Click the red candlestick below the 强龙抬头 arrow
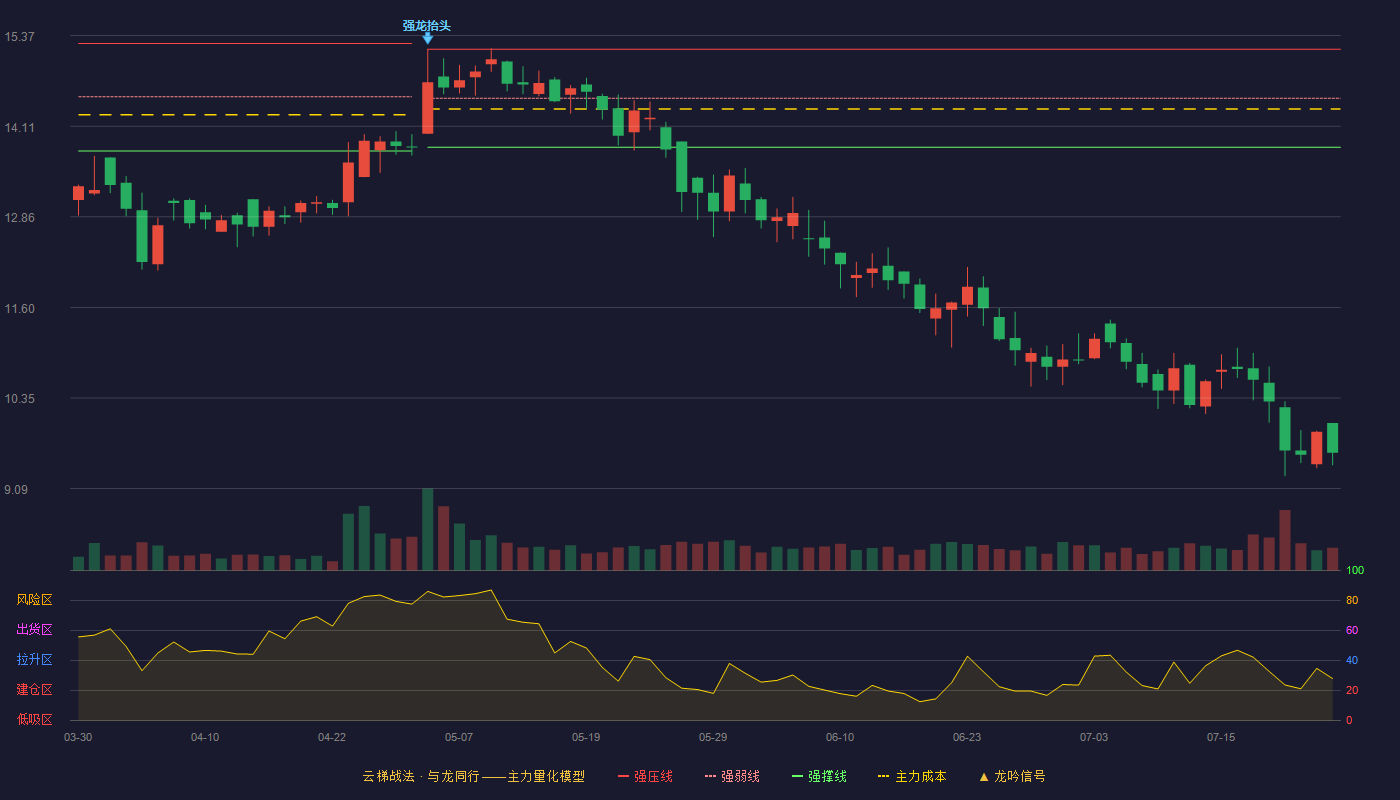The image size is (1400, 800). [x=428, y=108]
